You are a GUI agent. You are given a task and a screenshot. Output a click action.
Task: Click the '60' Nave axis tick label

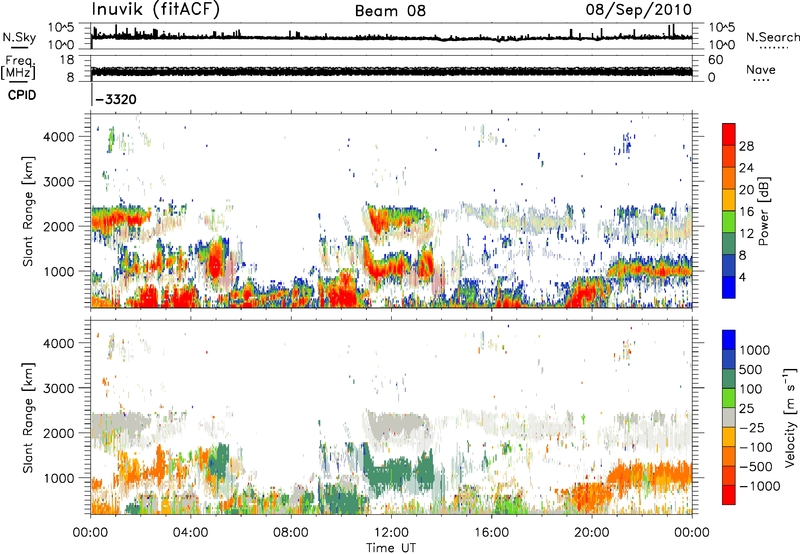[716, 60]
